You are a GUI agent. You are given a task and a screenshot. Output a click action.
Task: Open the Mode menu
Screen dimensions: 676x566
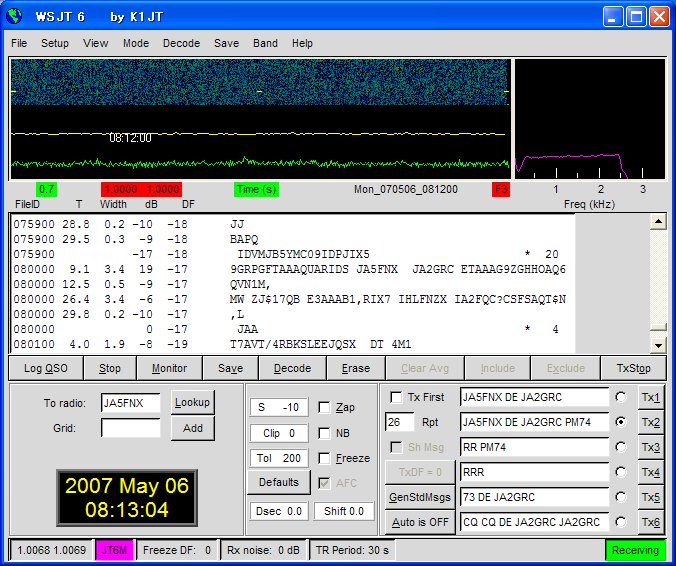point(136,43)
